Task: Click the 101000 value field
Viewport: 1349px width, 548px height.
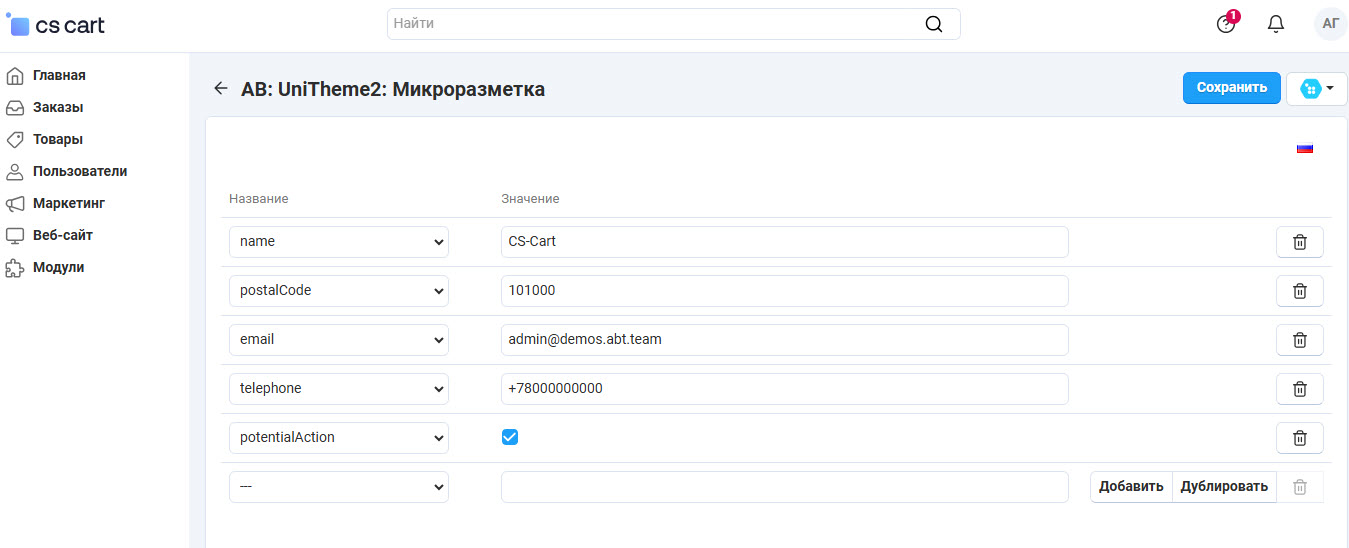Action: click(785, 291)
